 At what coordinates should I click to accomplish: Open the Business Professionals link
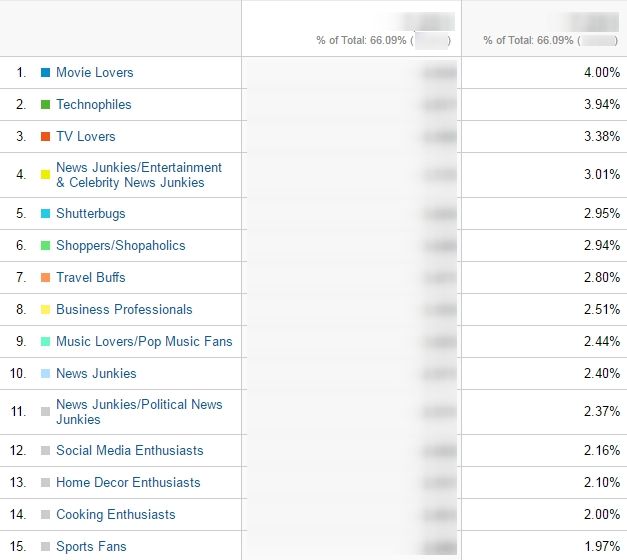pos(124,310)
